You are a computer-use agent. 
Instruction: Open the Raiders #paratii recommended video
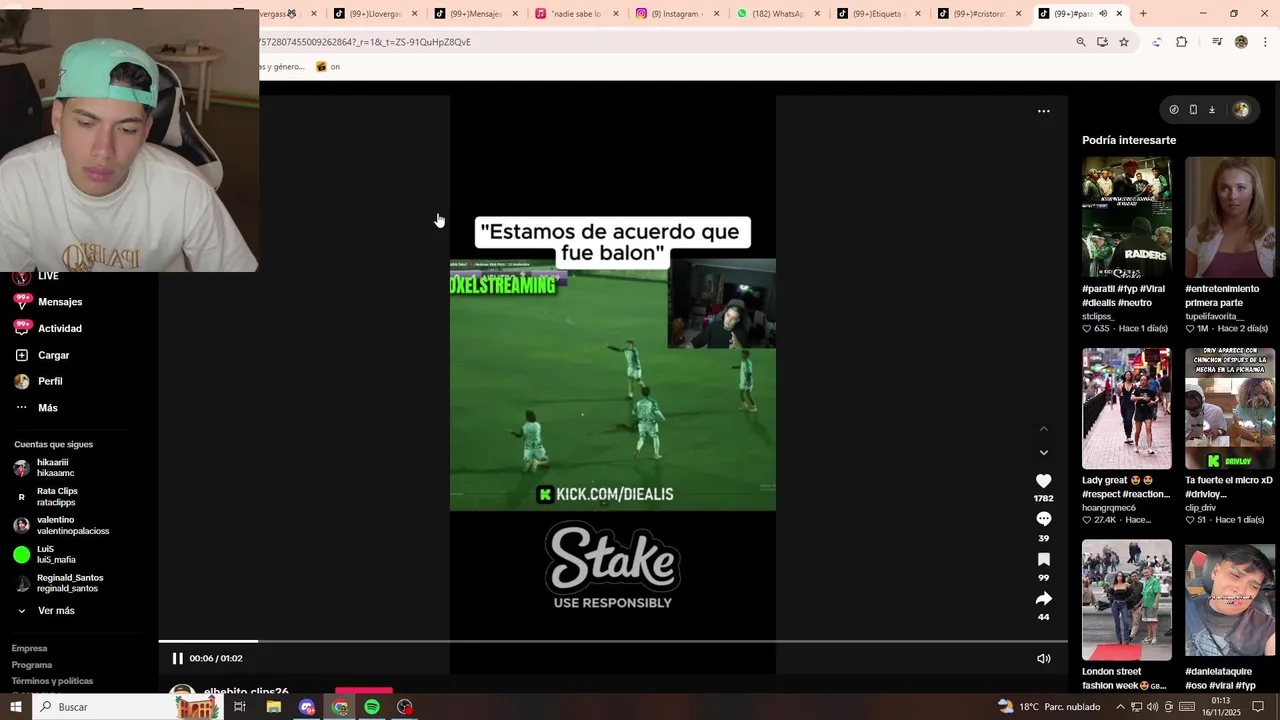1126,217
